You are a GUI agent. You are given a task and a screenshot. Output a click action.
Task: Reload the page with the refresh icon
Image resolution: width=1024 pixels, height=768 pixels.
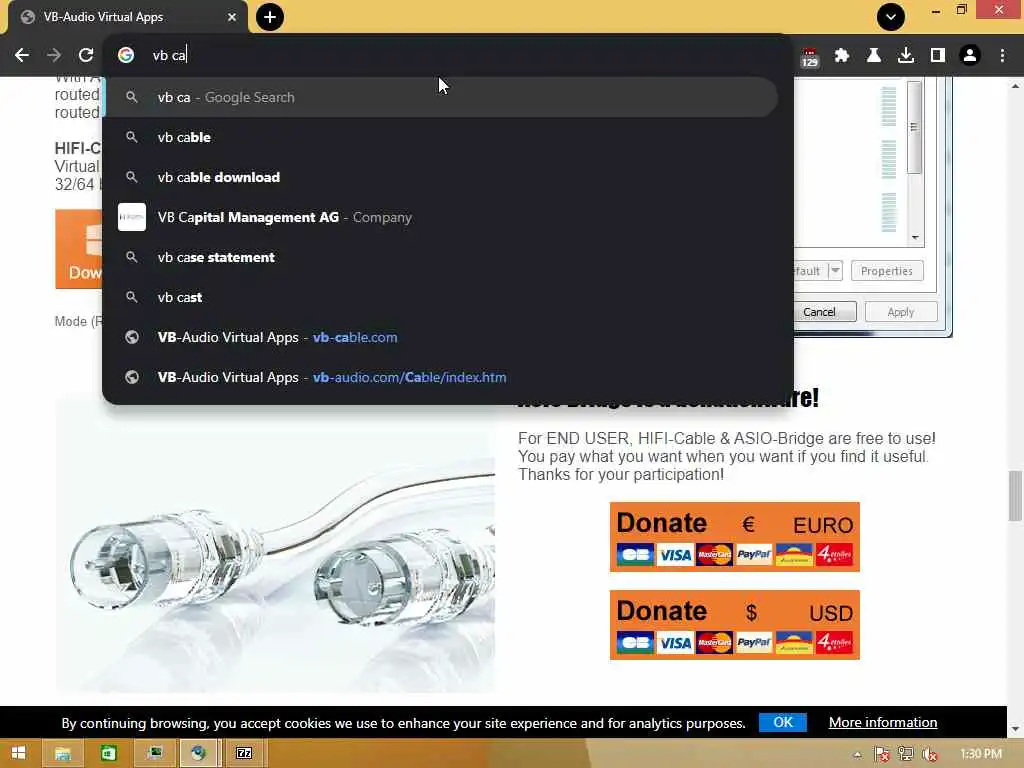coord(86,56)
